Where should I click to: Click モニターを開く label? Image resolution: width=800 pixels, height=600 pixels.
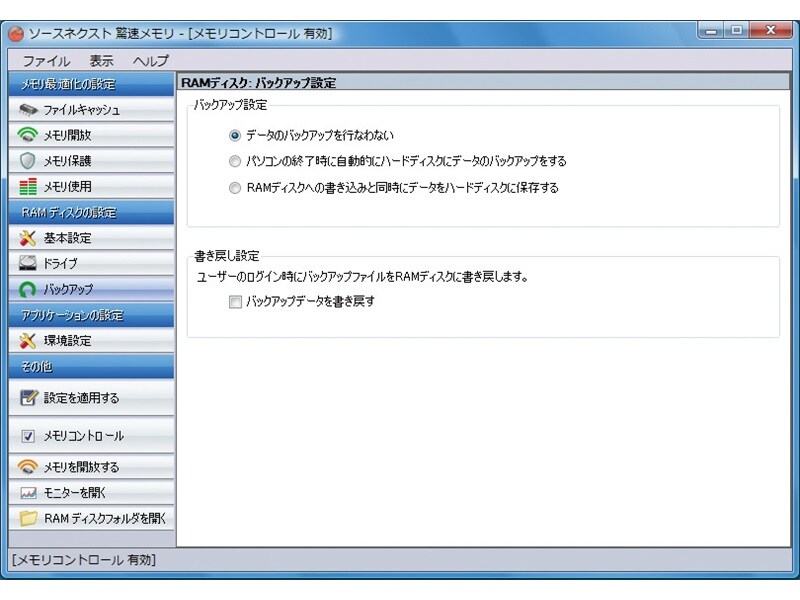tap(74, 493)
